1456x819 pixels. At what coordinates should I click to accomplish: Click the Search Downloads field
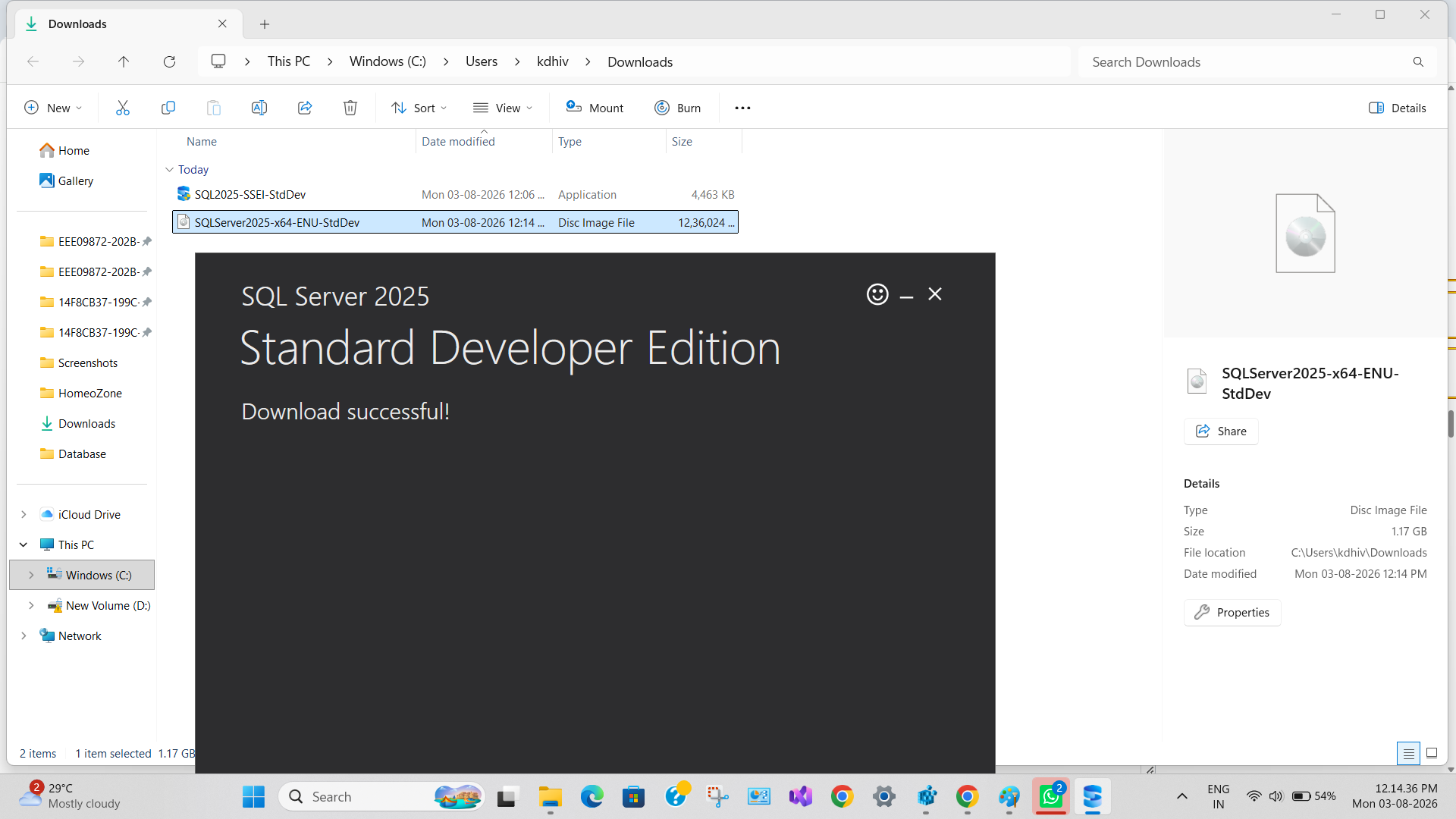1259,62
